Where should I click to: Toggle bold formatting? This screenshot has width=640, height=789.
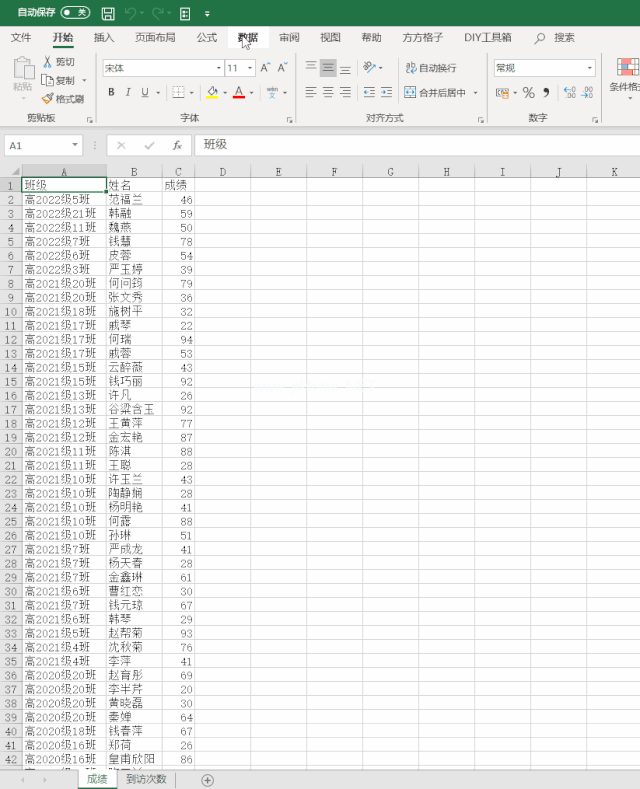(111, 92)
